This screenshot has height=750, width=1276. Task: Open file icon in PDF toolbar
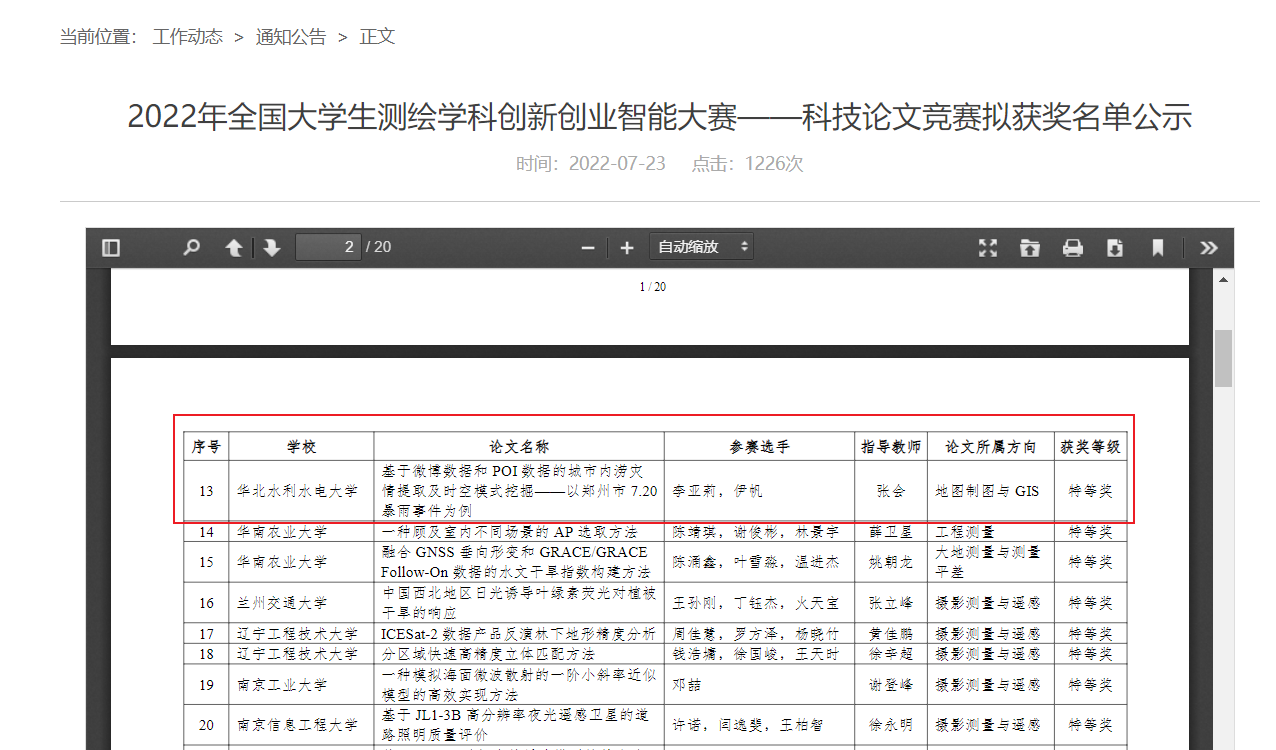point(1030,247)
